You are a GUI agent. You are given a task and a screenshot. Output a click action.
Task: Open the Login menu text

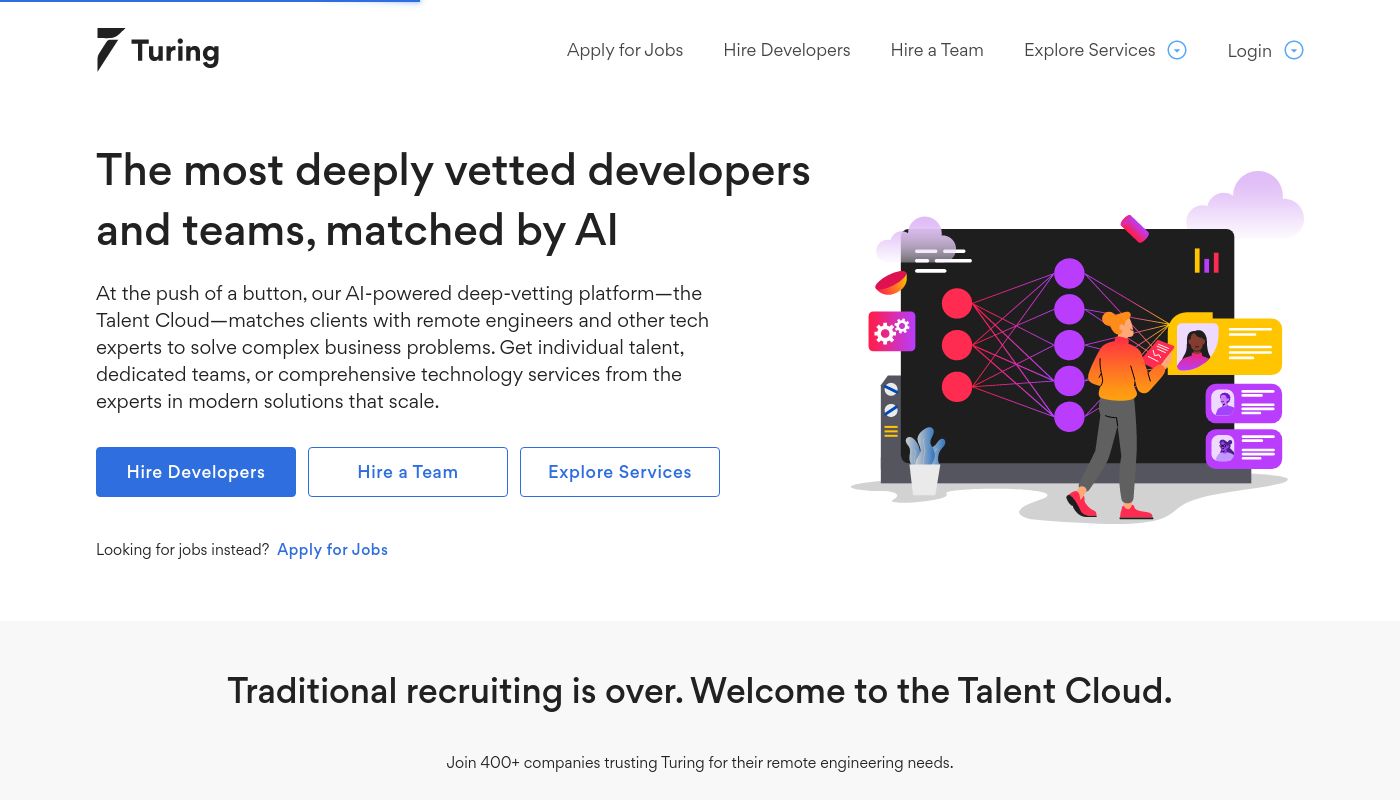click(x=1249, y=51)
